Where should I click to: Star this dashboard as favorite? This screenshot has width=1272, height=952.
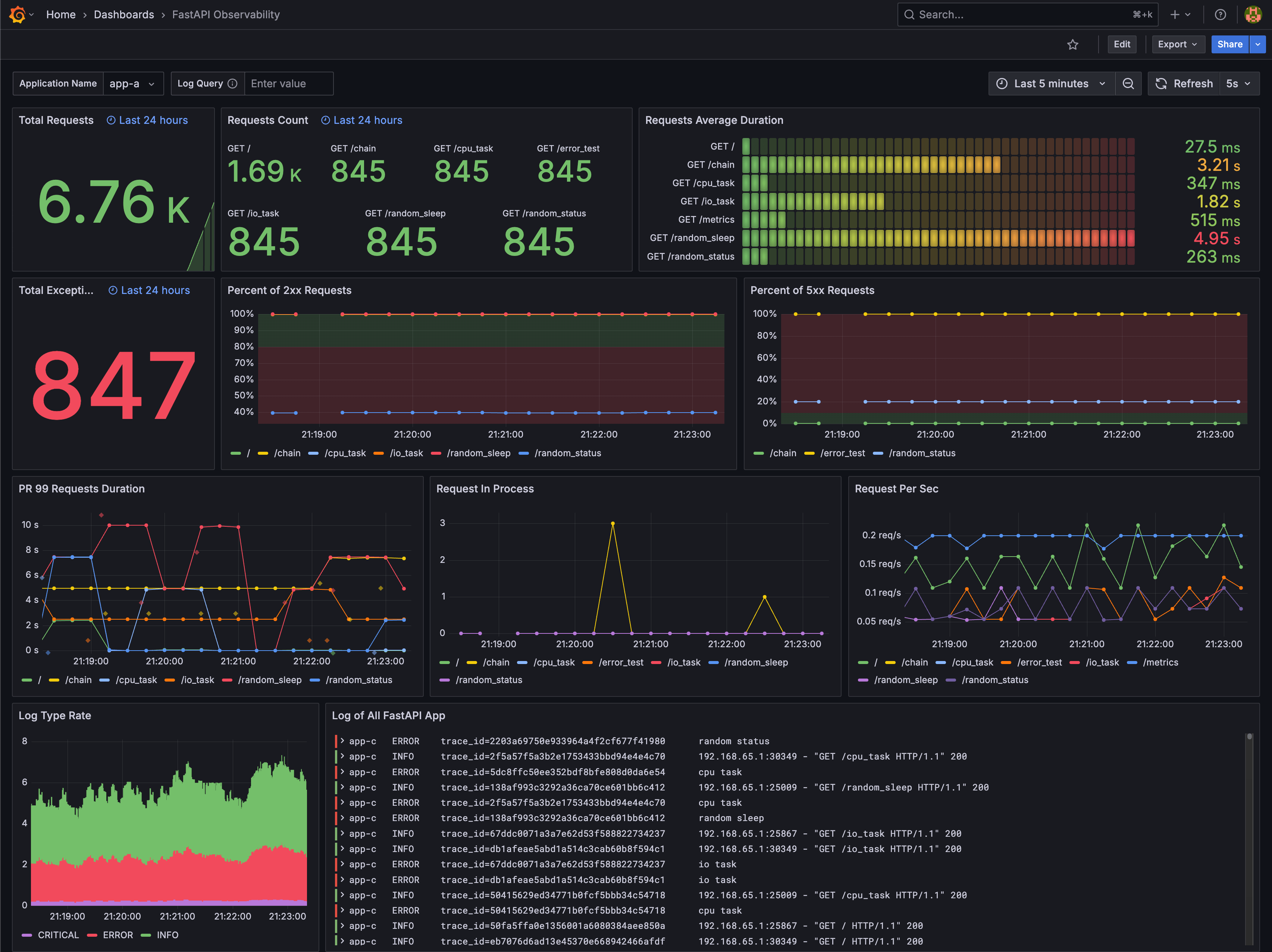click(x=1072, y=44)
